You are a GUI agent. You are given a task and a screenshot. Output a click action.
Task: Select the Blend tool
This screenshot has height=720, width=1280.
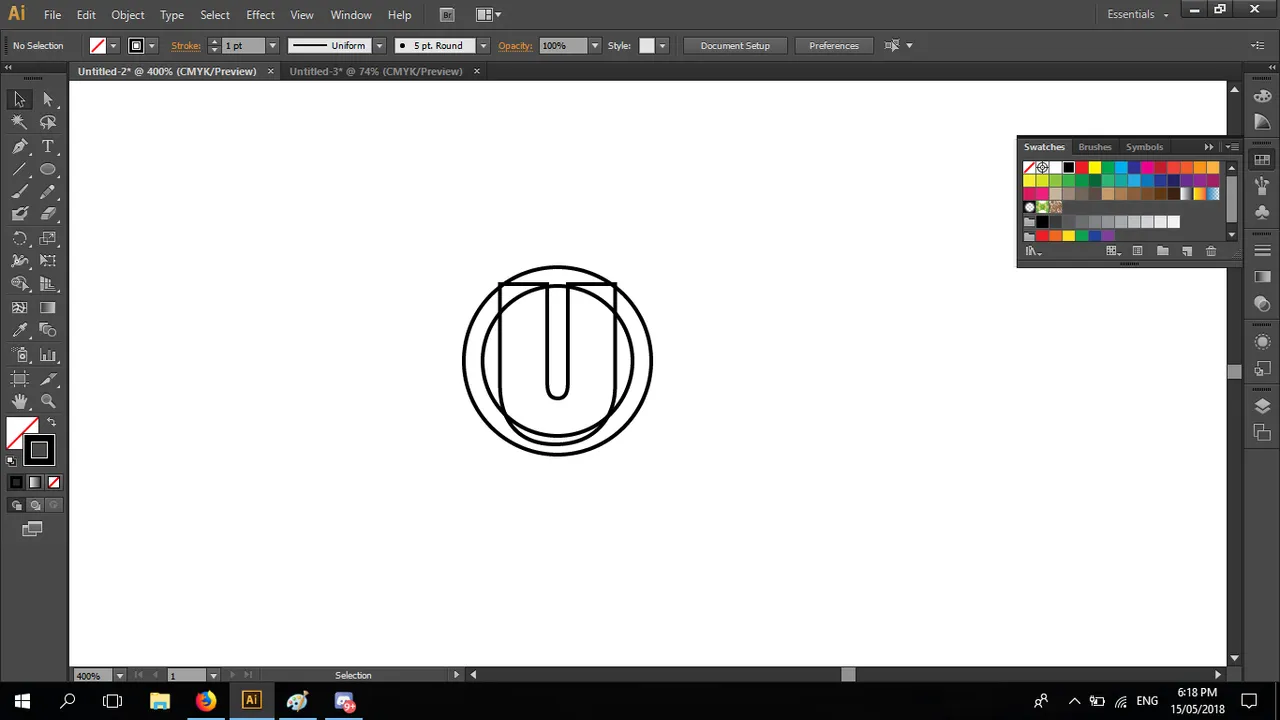(48, 330)
